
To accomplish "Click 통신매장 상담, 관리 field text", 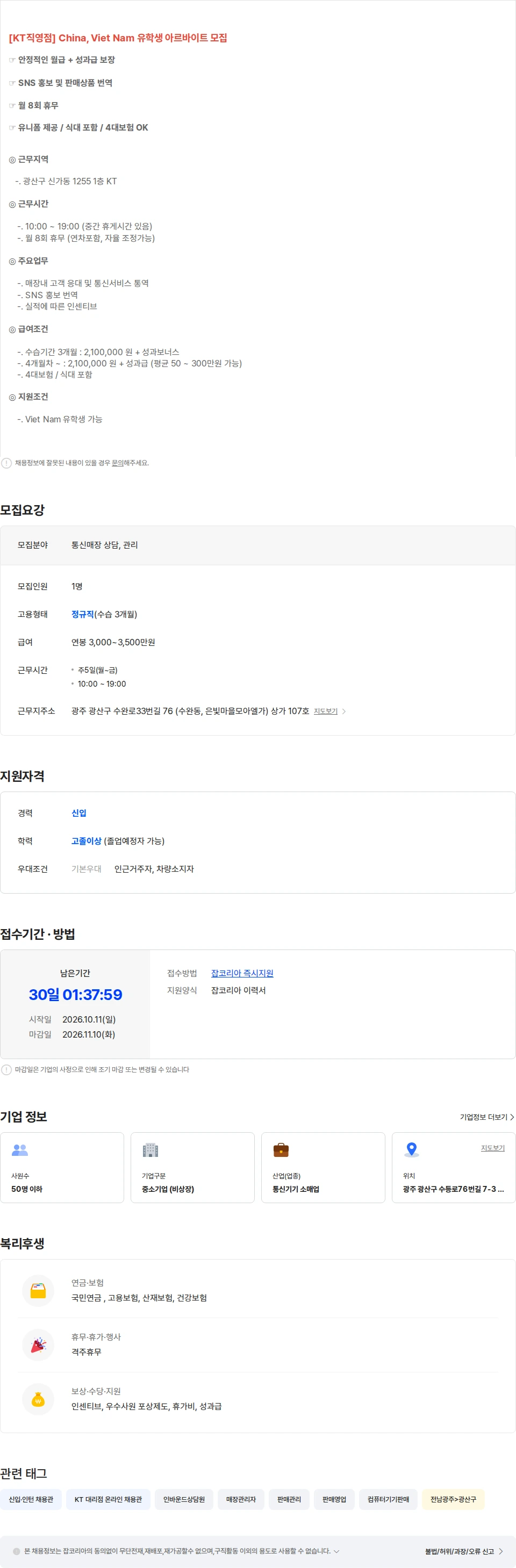I will pos(105,545).
